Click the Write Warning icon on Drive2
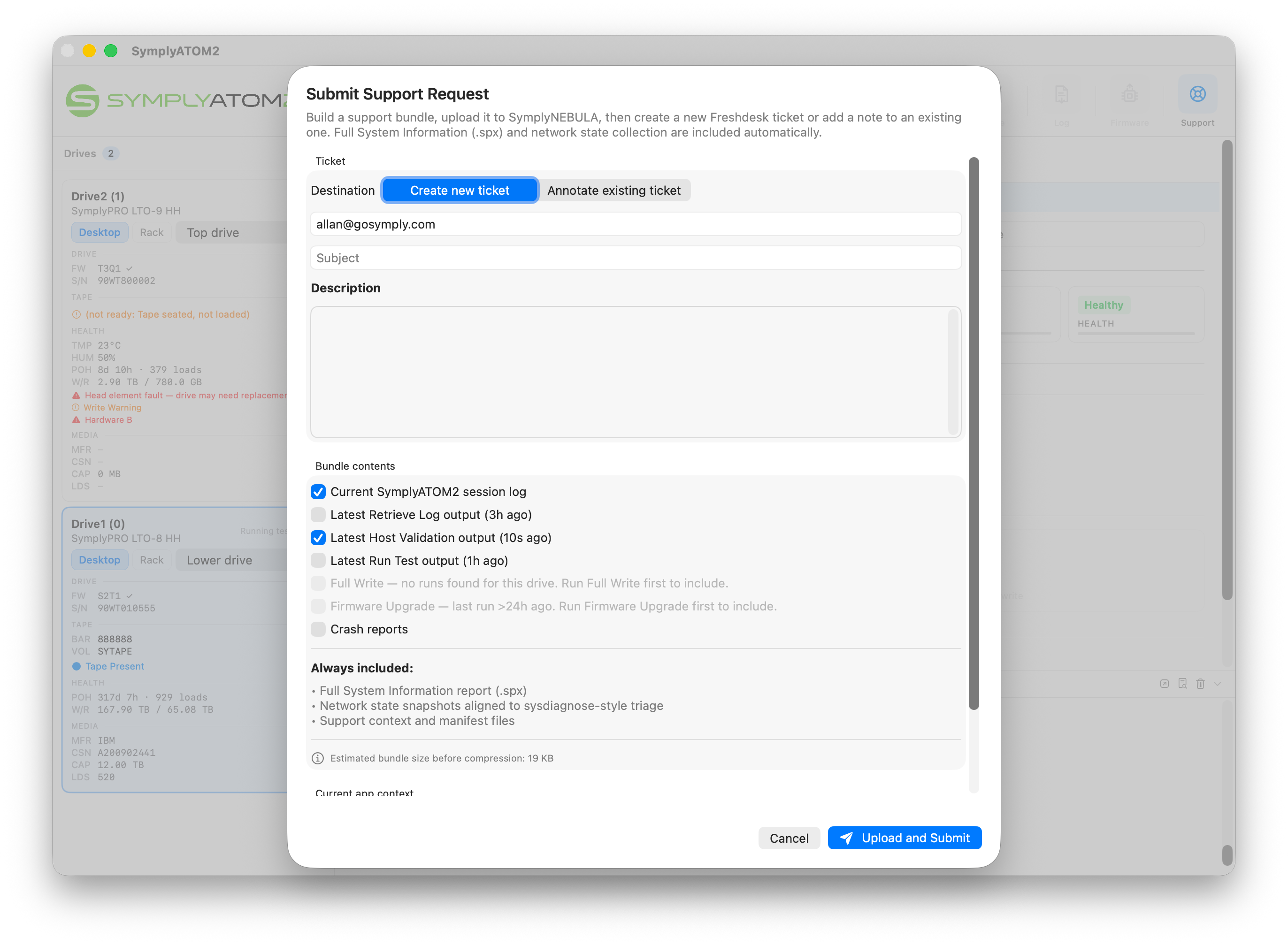 [x=76, y=407]
